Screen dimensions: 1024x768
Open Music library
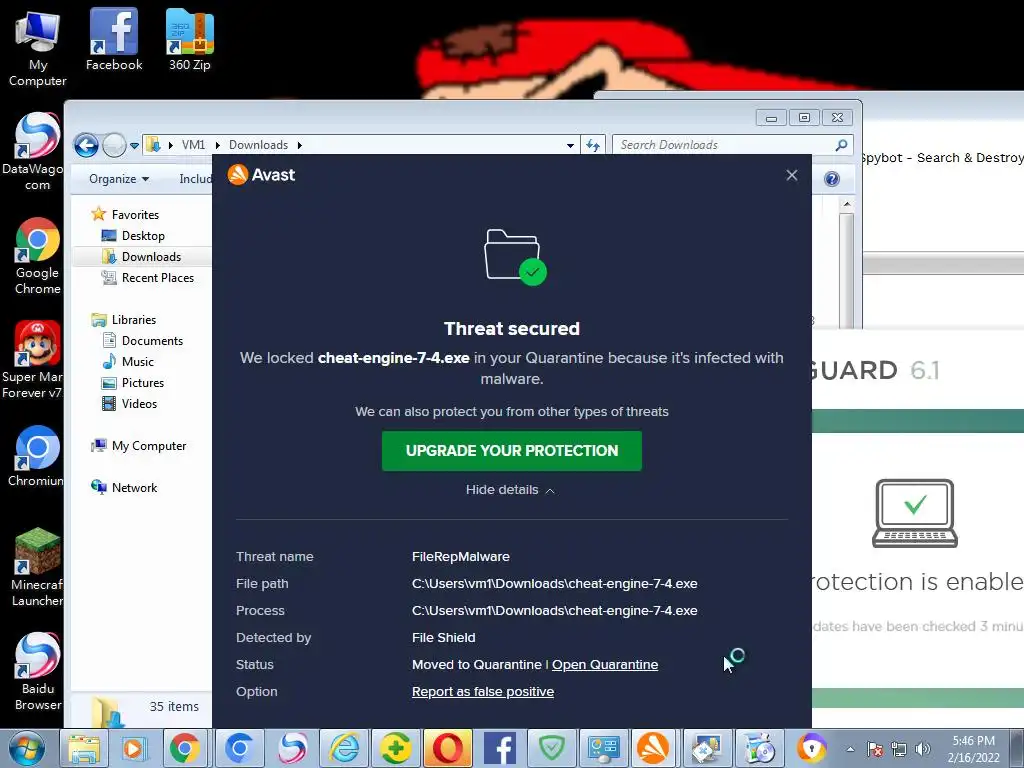(137, 362)
